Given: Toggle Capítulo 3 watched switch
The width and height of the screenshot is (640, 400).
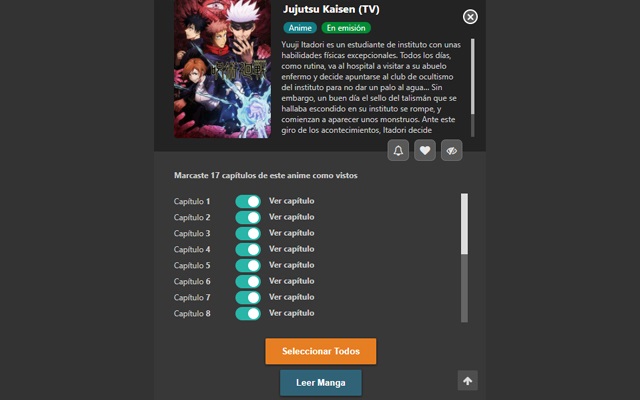Looking at the screenshot, I should (248, 233).
